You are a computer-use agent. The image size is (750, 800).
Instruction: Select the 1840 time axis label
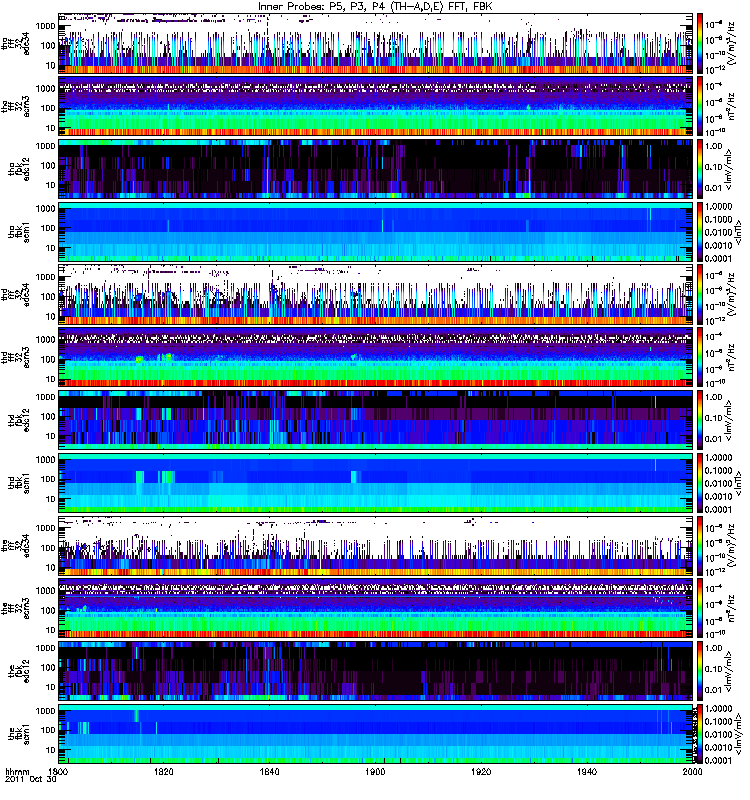[x=269, y=771]
